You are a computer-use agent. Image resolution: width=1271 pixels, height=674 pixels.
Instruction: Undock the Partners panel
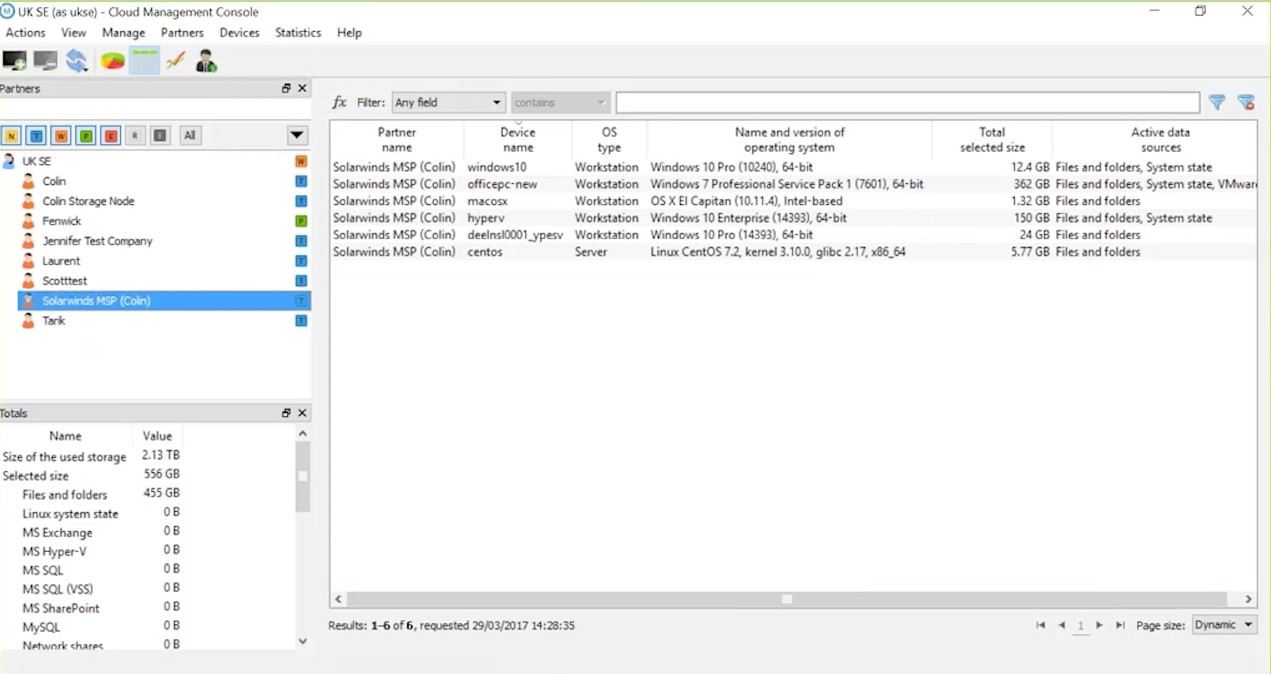286,88
